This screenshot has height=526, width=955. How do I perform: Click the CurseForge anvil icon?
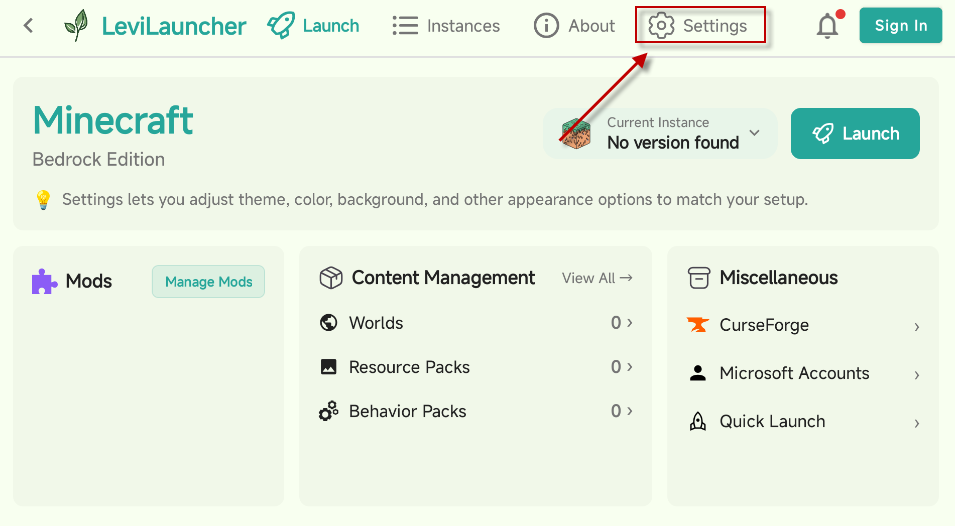pos(697,324)
